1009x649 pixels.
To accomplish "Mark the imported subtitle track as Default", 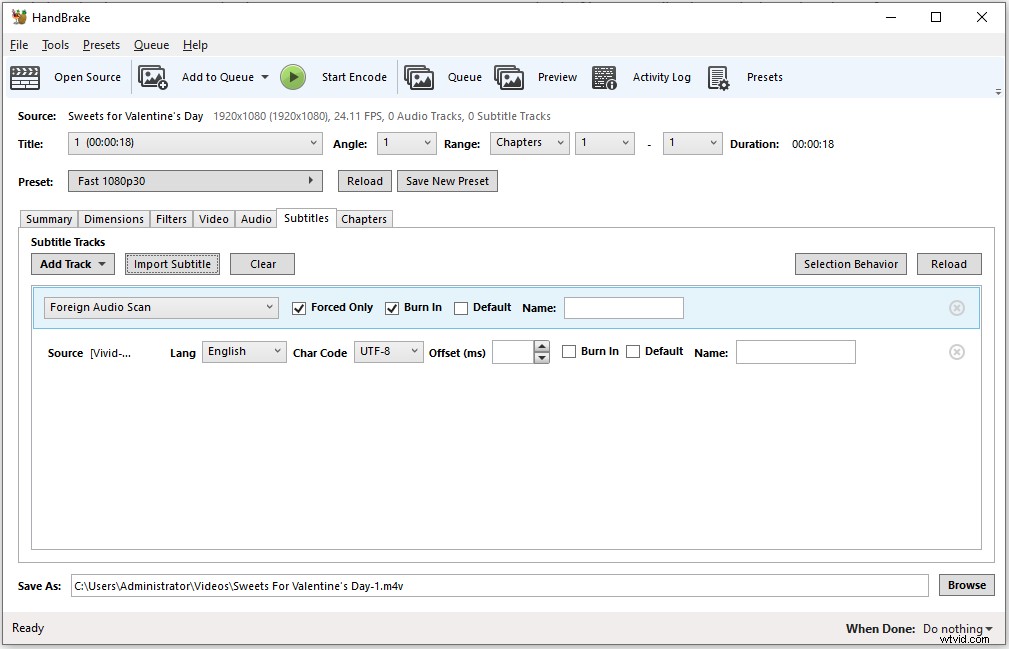I will [634, 351].
